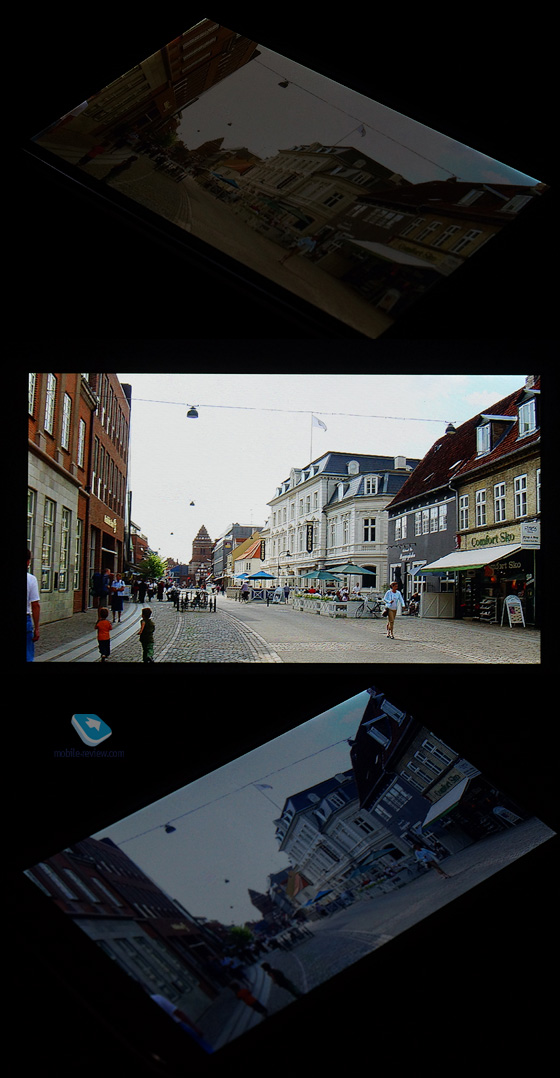Click the child in the orange shirt

point(103,632)
